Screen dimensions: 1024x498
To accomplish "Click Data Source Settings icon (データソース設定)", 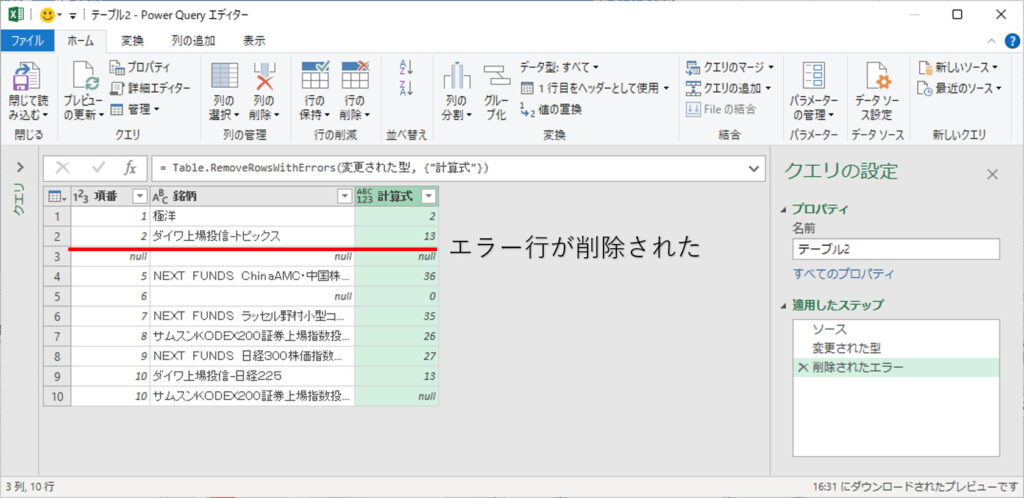I will [x=878, y=77].
